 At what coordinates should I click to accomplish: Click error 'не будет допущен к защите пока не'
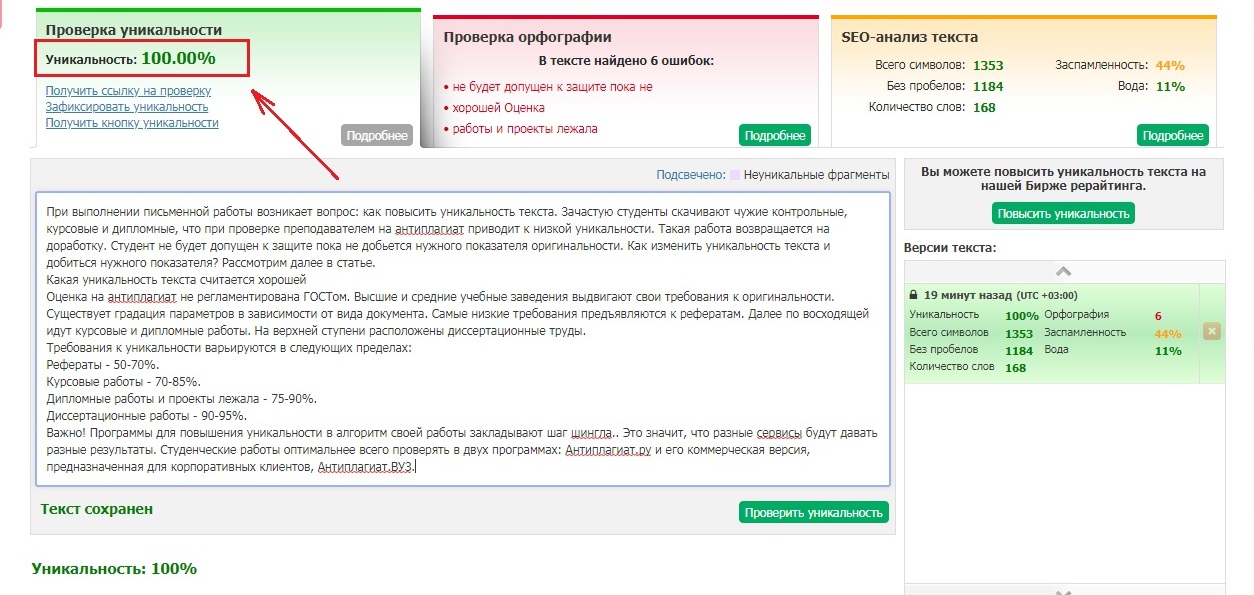coord(552,87)
